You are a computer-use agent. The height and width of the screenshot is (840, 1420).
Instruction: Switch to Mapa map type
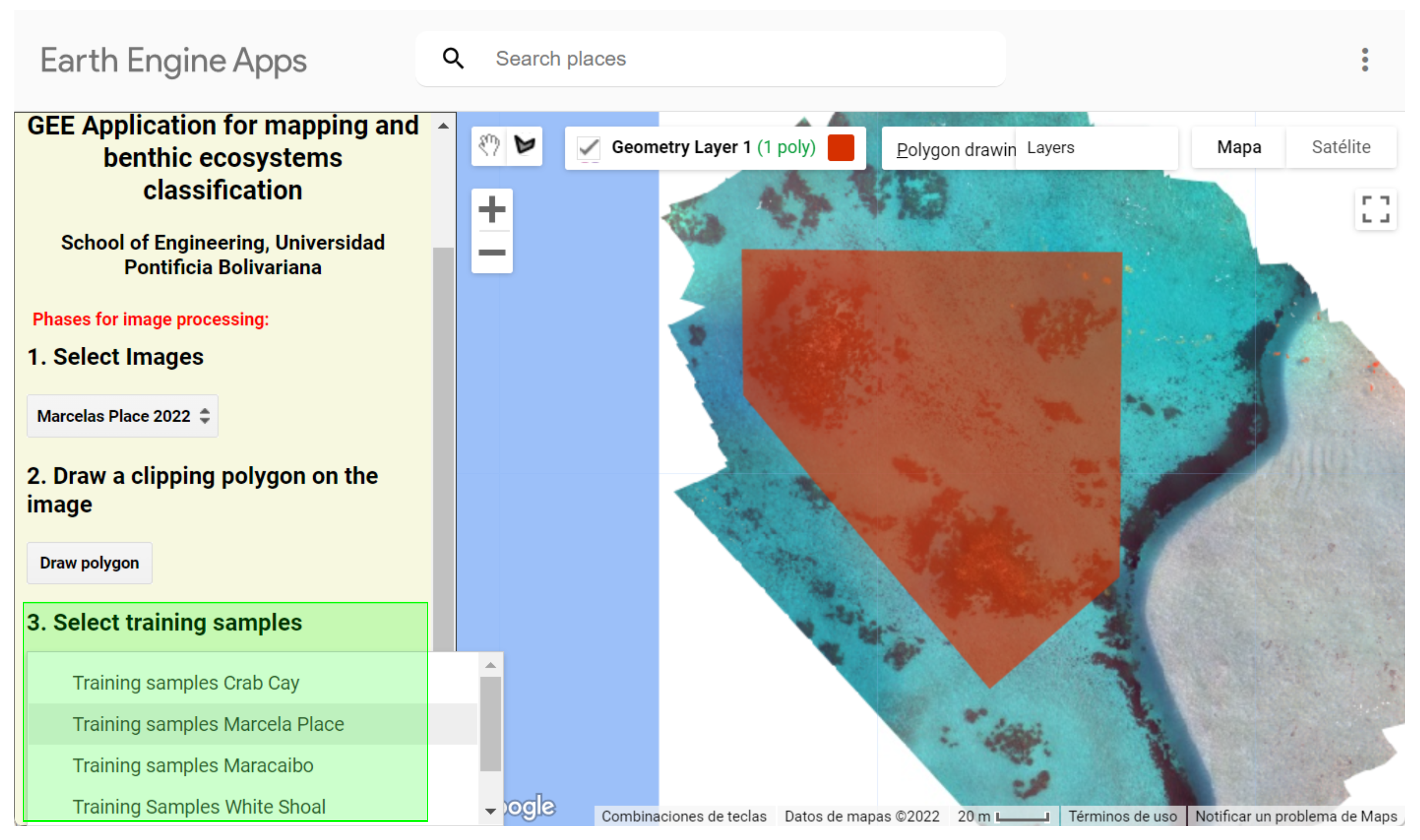pos(1238,147)
